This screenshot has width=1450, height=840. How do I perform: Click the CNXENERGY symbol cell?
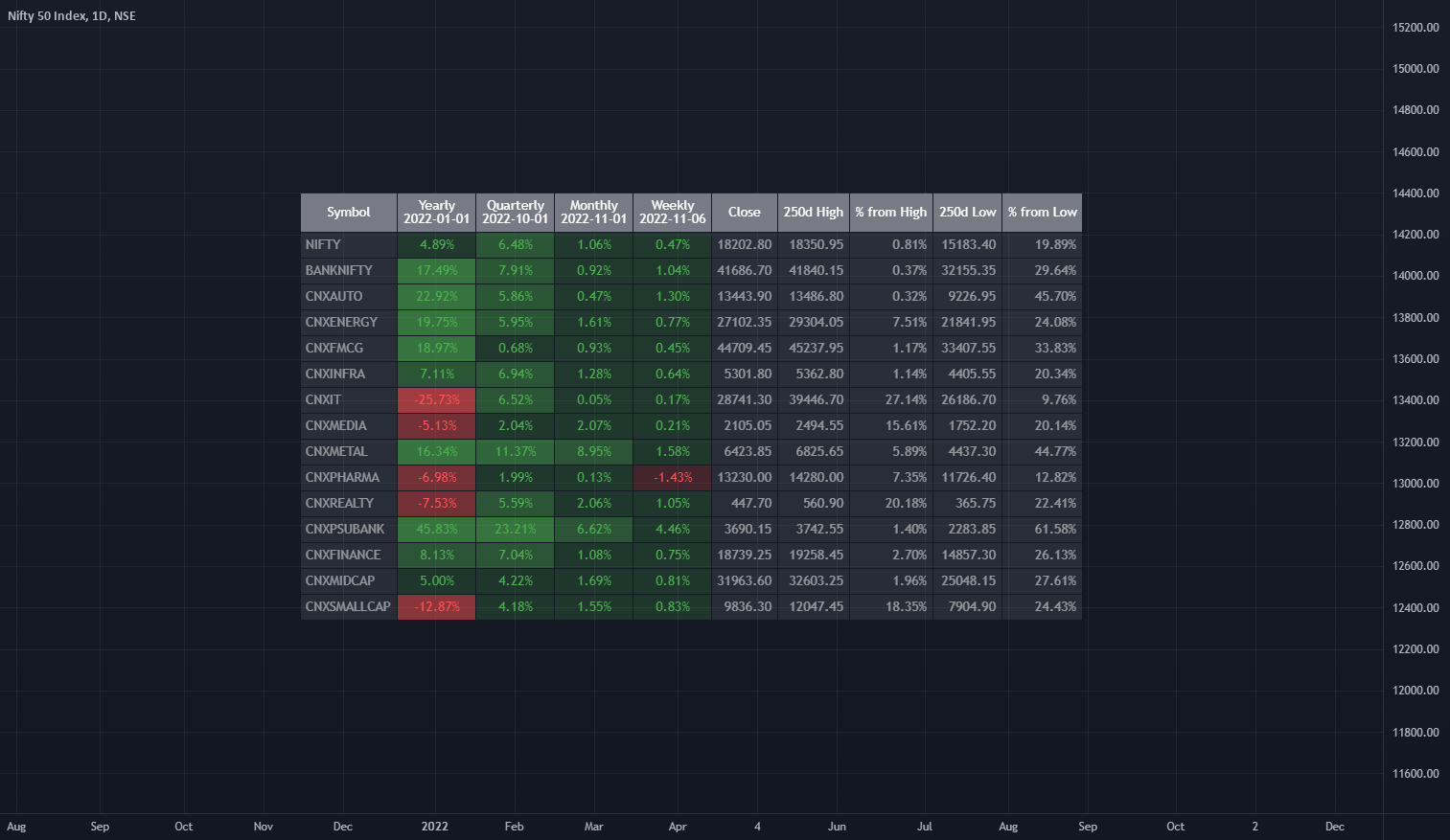click(349, 323)
